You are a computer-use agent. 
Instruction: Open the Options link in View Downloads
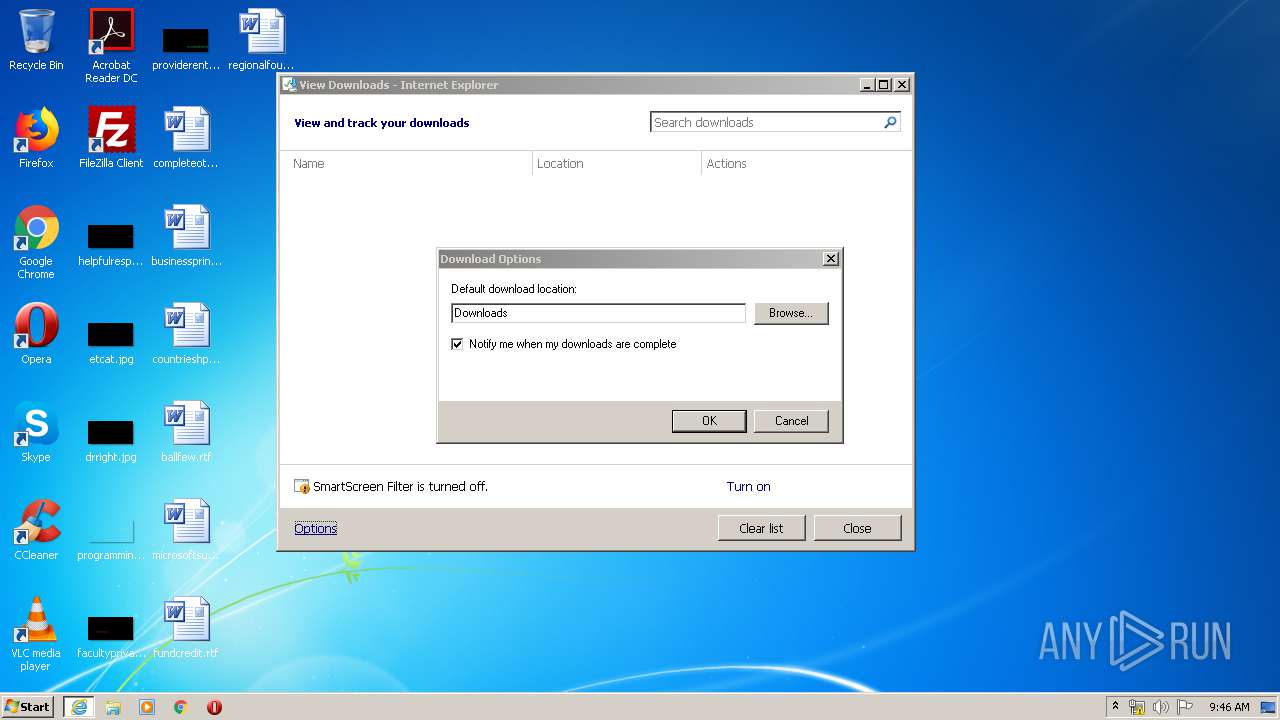(315, 528)
